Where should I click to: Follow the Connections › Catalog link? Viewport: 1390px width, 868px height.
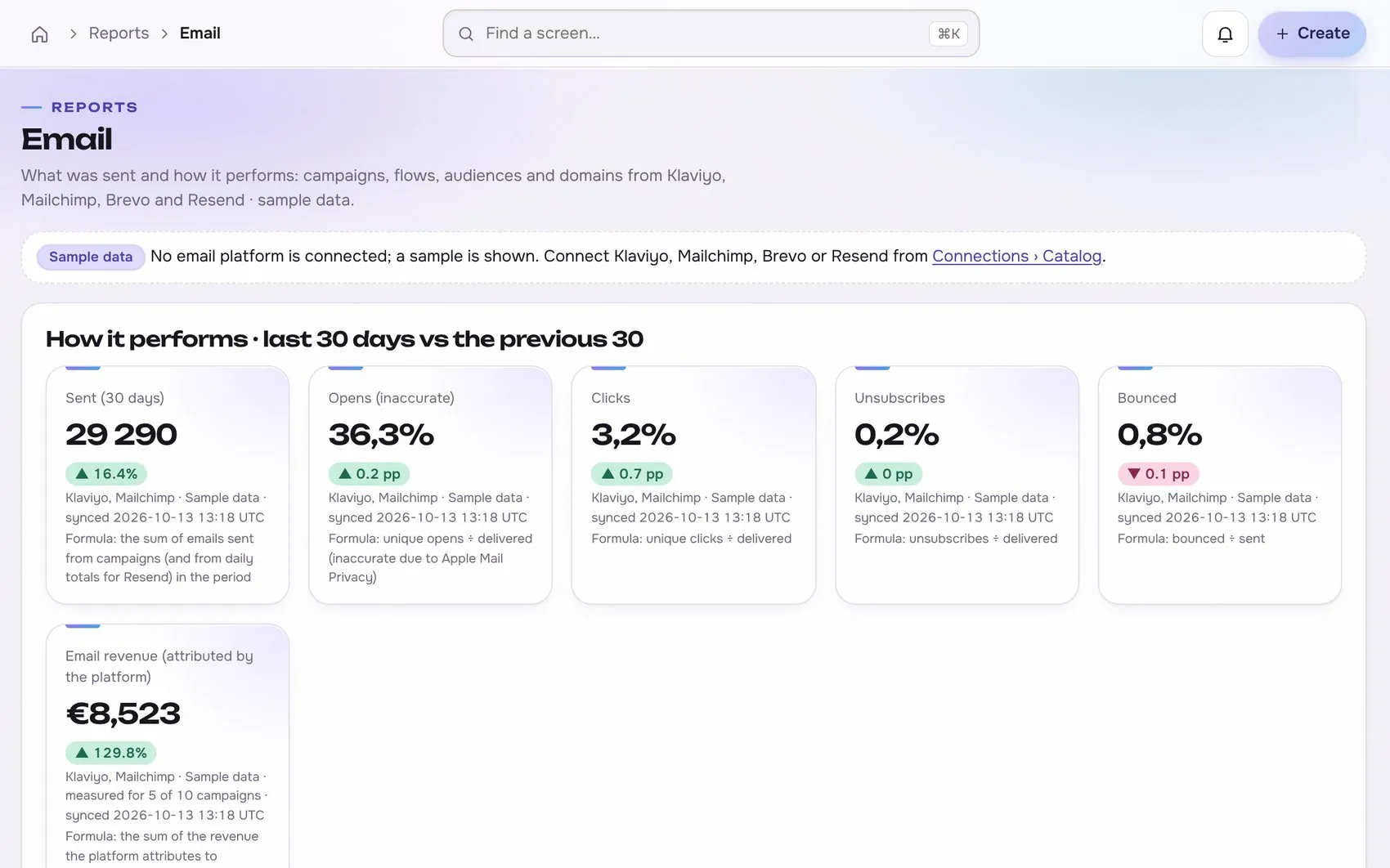coord(1016,256)
